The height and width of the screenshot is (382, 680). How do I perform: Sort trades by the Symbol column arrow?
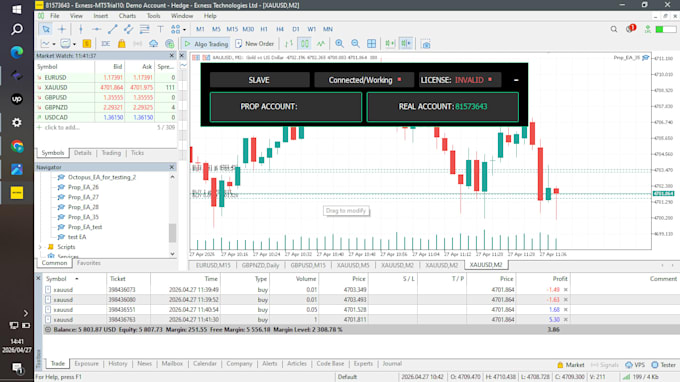click(x=77, y=279)
